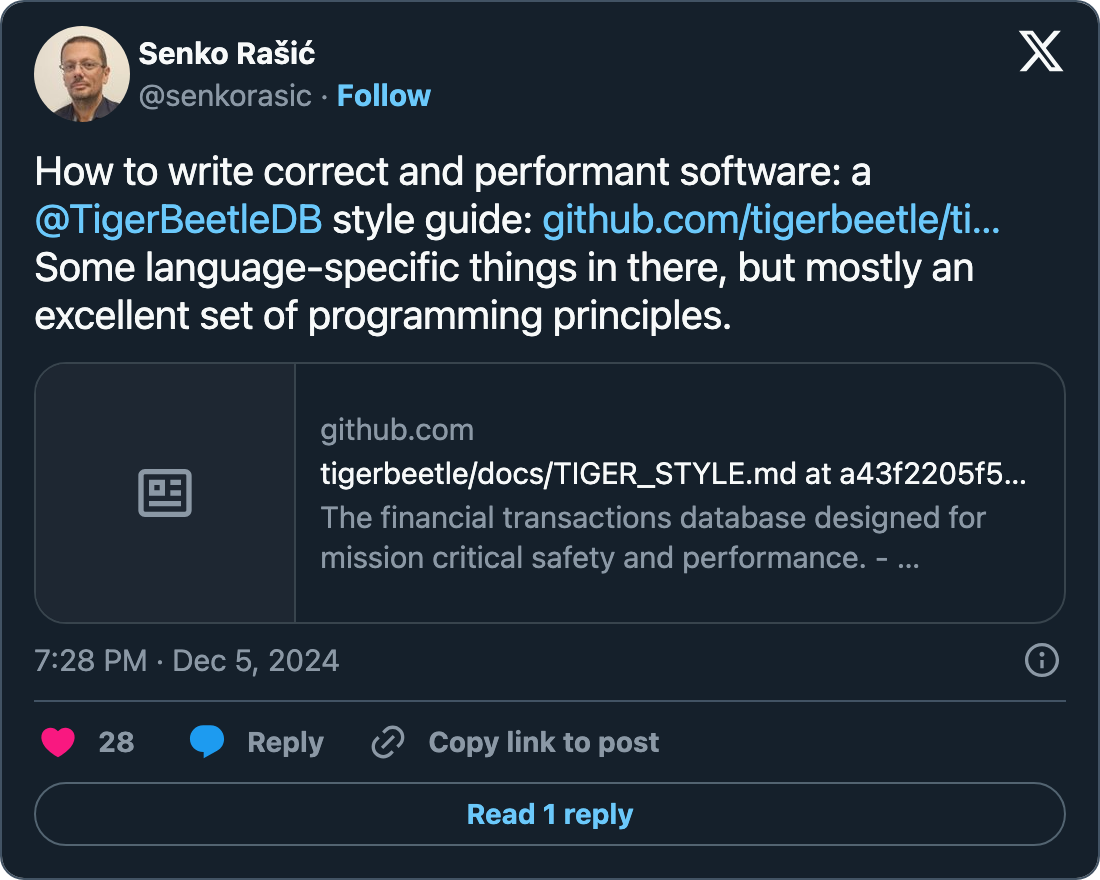1100x880 pixels.
Task: Click the Reply text button
Action: click(x=285, y=742)
